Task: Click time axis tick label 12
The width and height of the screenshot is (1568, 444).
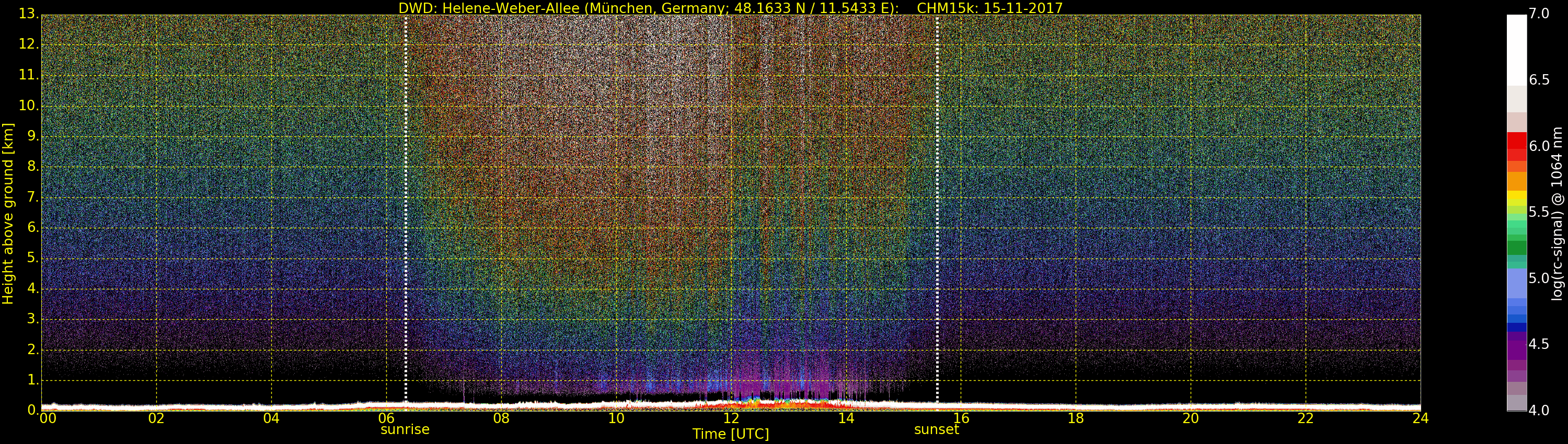Action: point(731,418)
